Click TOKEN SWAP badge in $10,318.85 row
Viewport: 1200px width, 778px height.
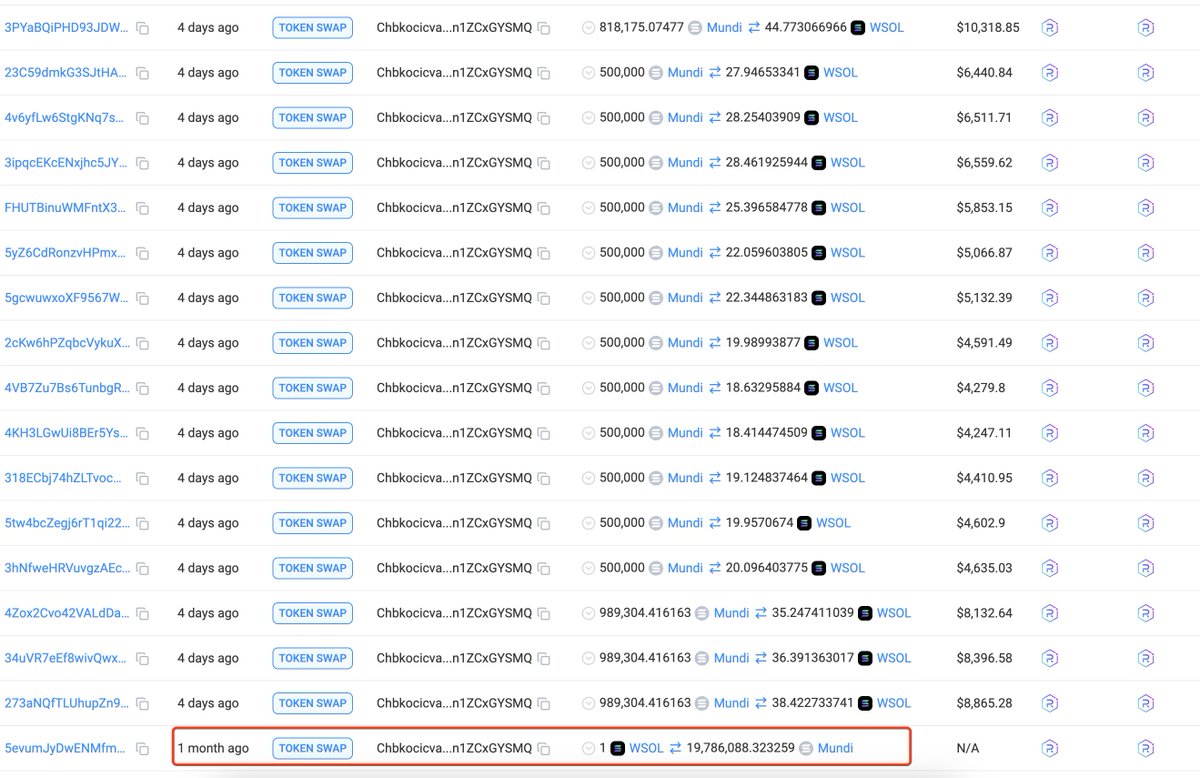(312, 28)
